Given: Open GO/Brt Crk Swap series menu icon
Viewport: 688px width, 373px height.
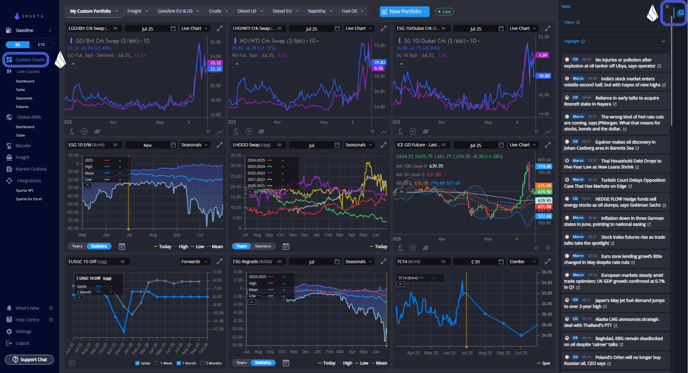Looking at the screenshot, I should coord(115,29).
